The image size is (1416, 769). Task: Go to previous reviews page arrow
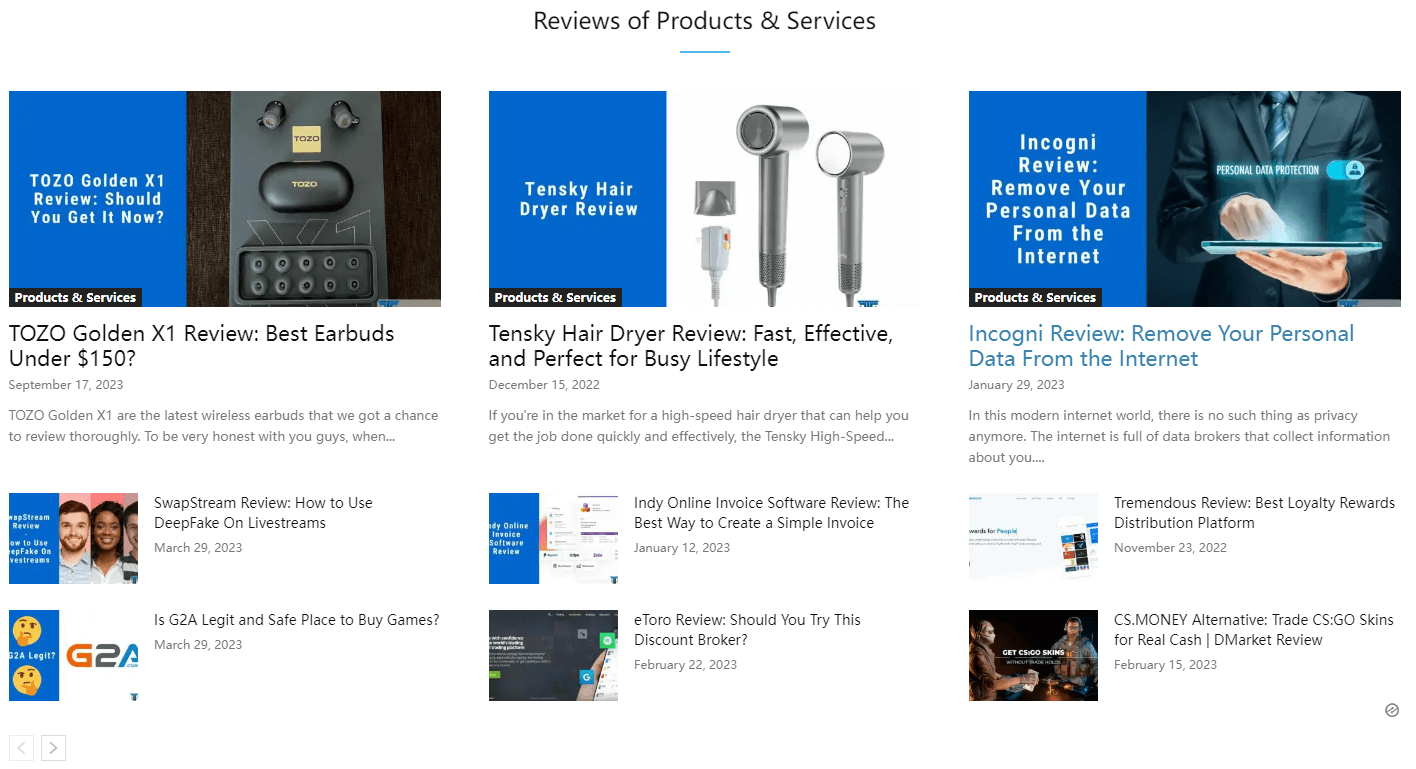22,748
